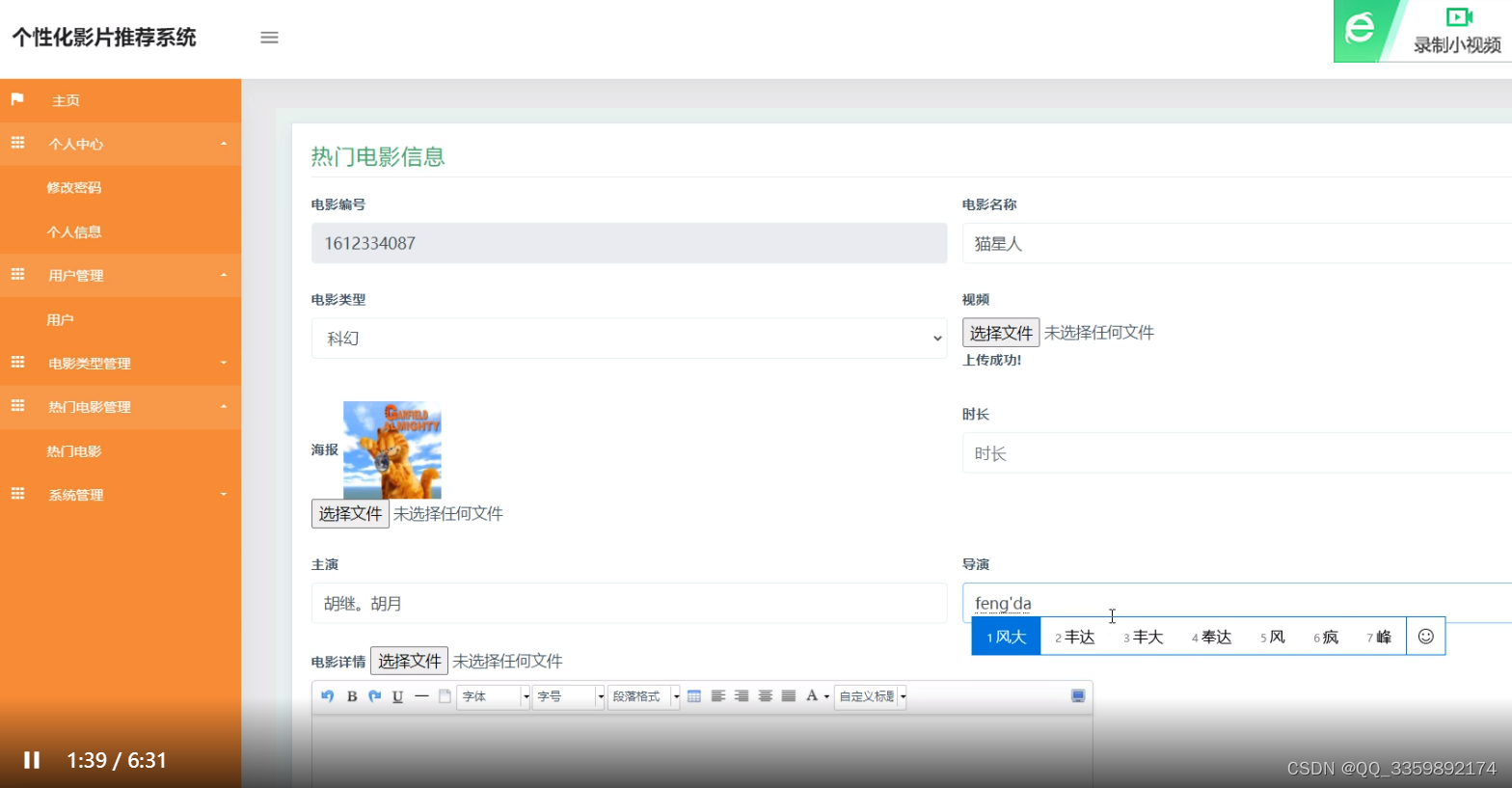Click the 热门电影信息 heading
The height and width of the screenshot is (788, 1512).
click(x=378, y=156)
